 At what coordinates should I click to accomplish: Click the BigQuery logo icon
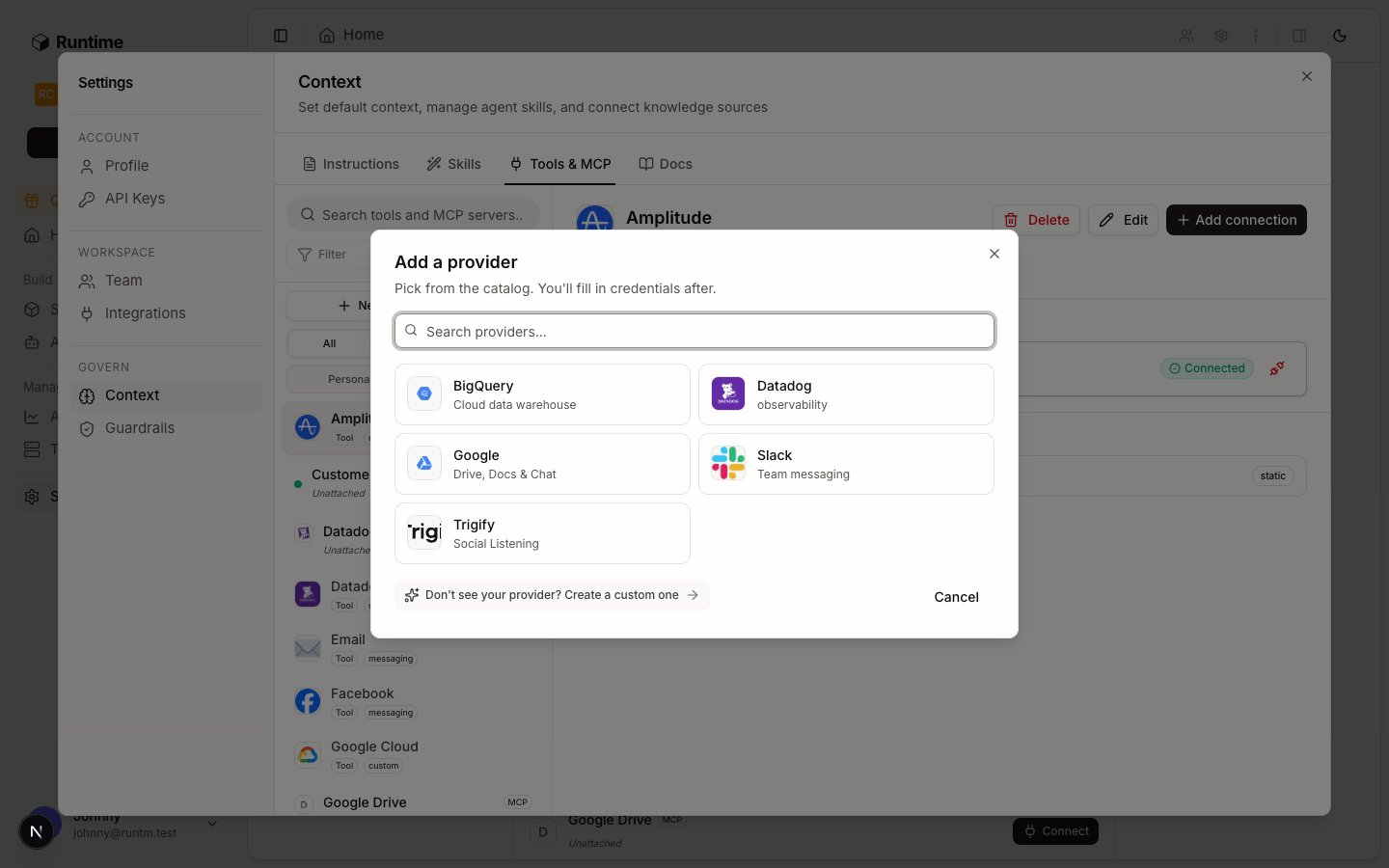coord(424,393)
